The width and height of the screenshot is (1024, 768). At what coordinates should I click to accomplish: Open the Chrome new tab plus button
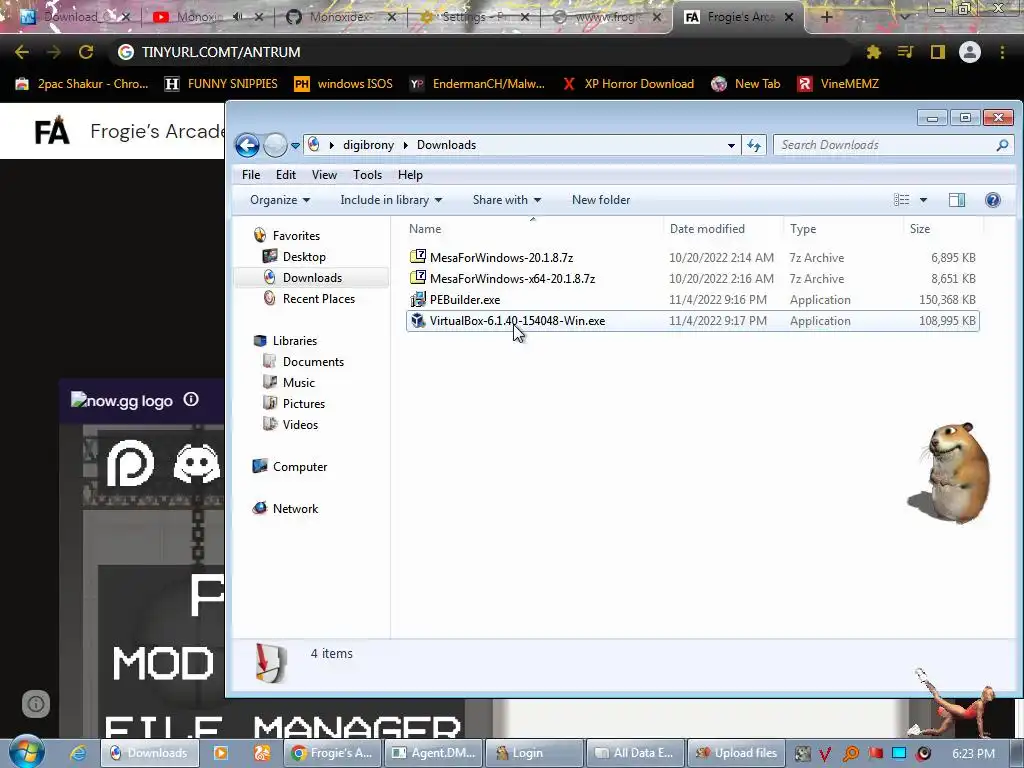826,17
